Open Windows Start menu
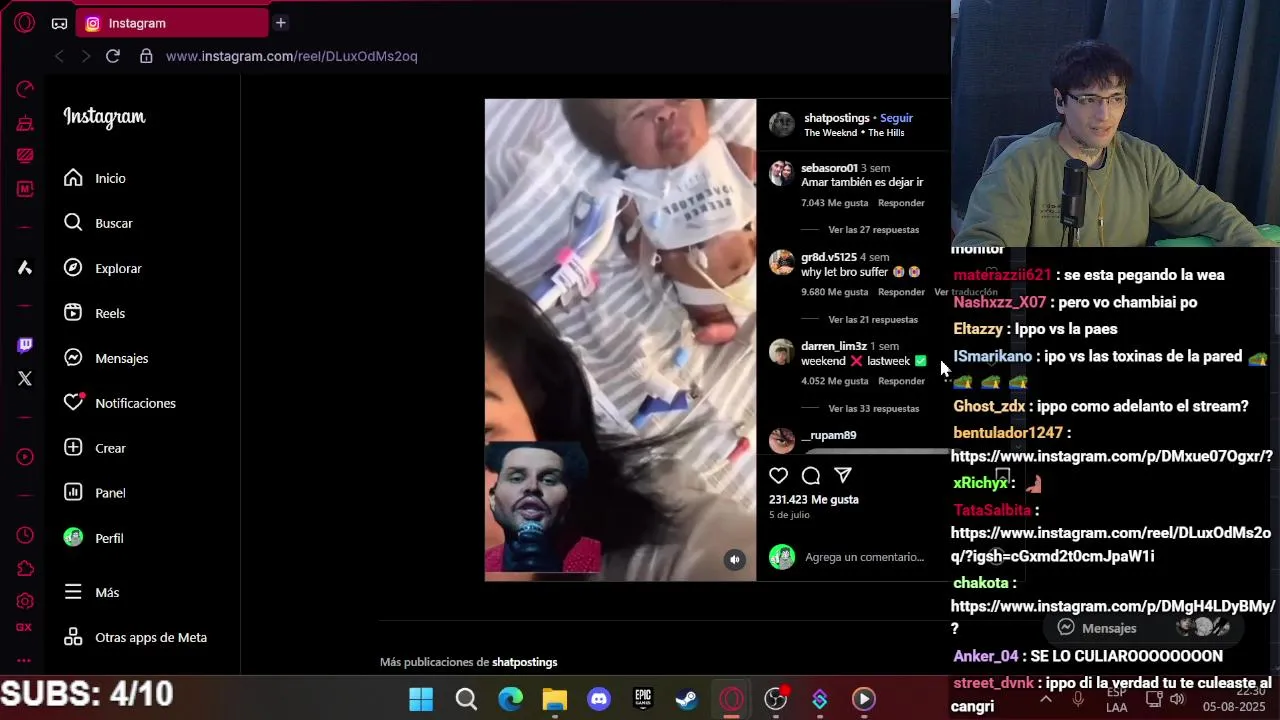This screenshot has width=1280, height=720. (x=421, y=699)
